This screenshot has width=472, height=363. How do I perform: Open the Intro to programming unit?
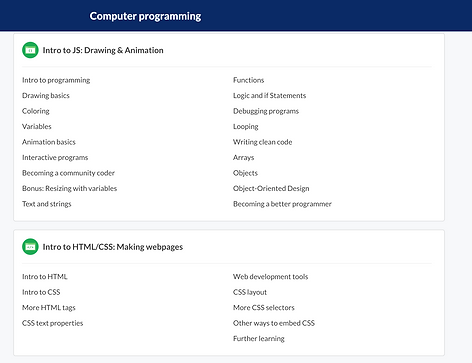(56, 80)
